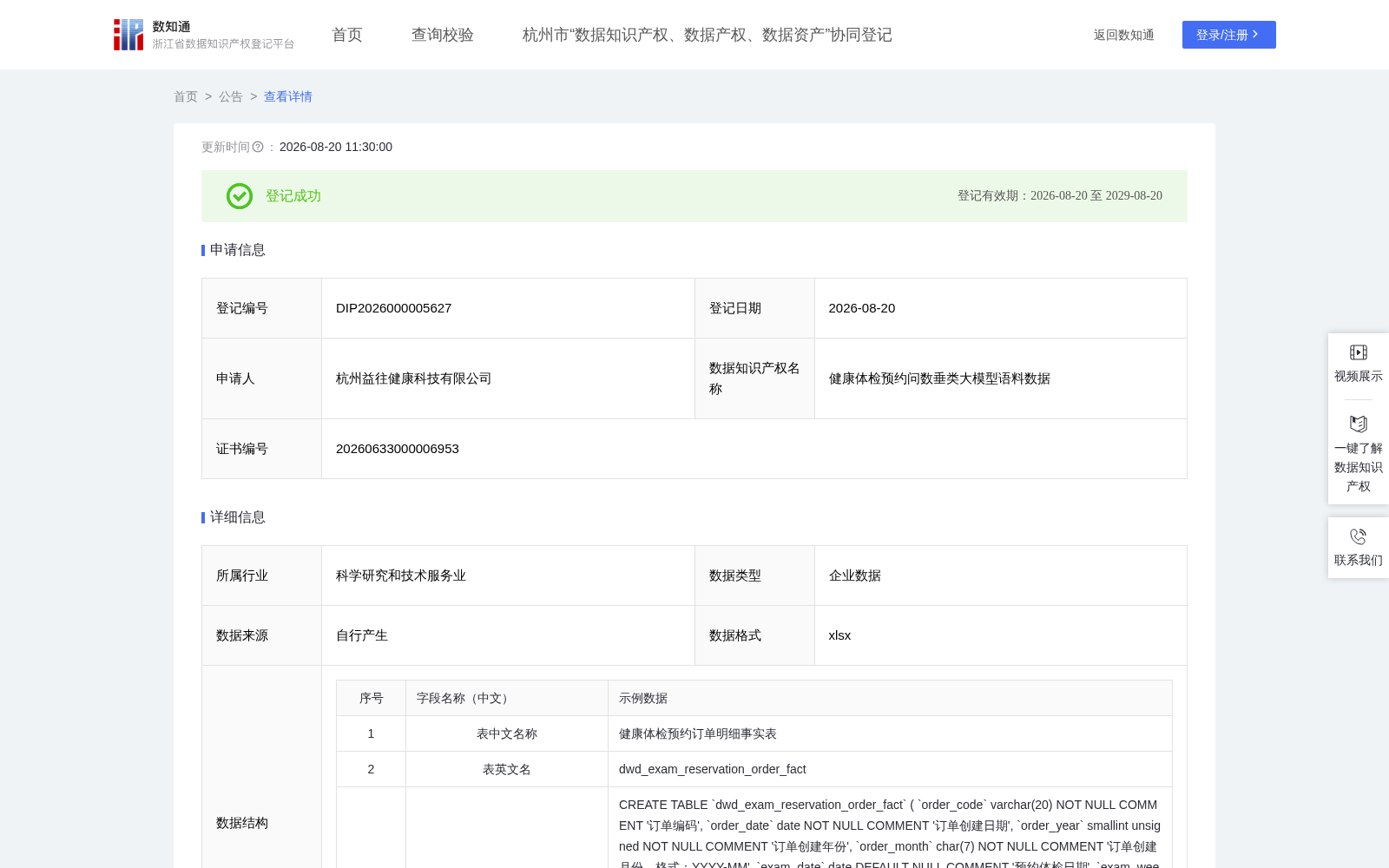Viewport: 1389px width, 868px height.
Task: Click the 表中文名称 field cell
Action: click(x=507, y=733)
